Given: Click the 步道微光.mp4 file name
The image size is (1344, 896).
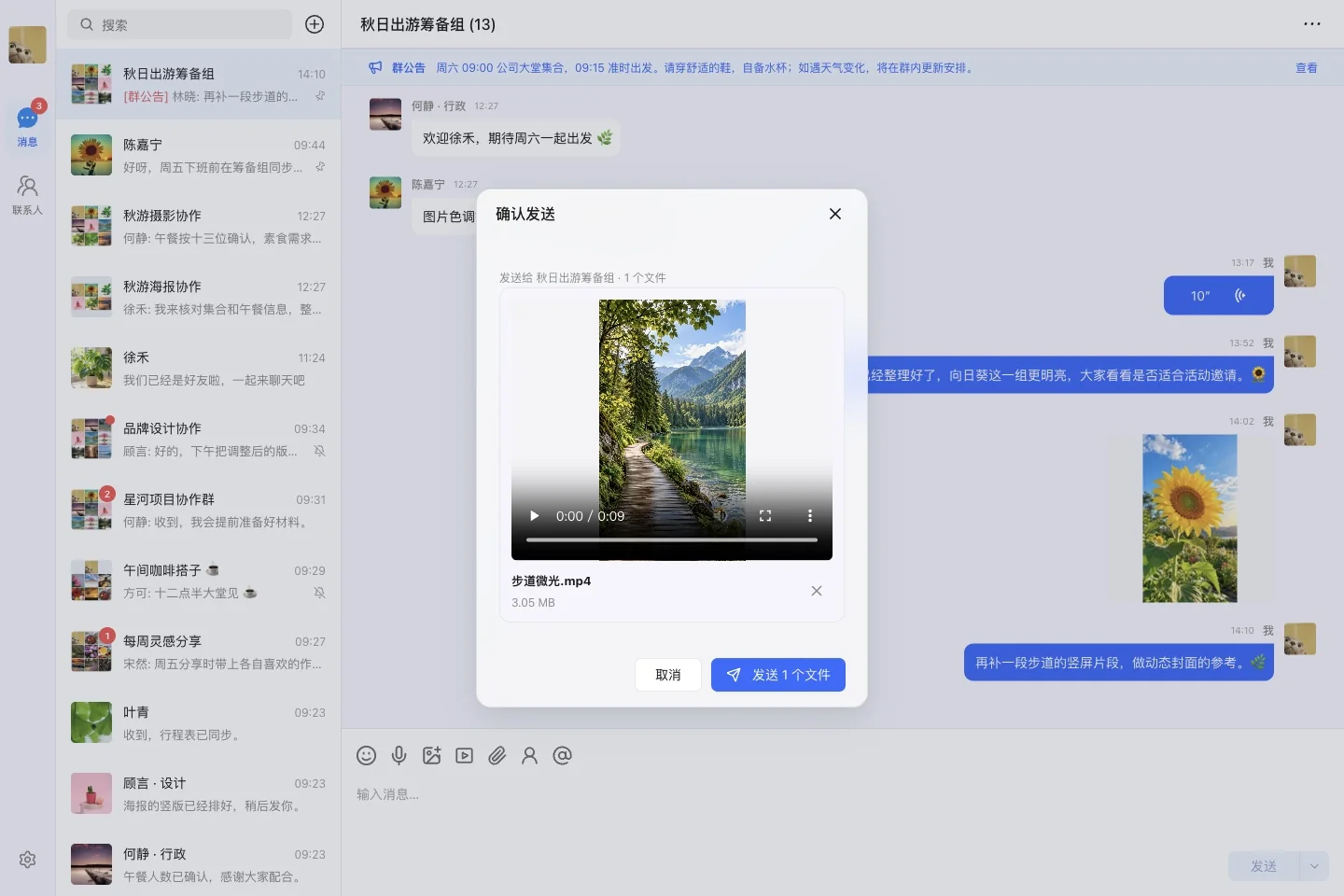Looking at the screenshot, I should pos(551,581).
